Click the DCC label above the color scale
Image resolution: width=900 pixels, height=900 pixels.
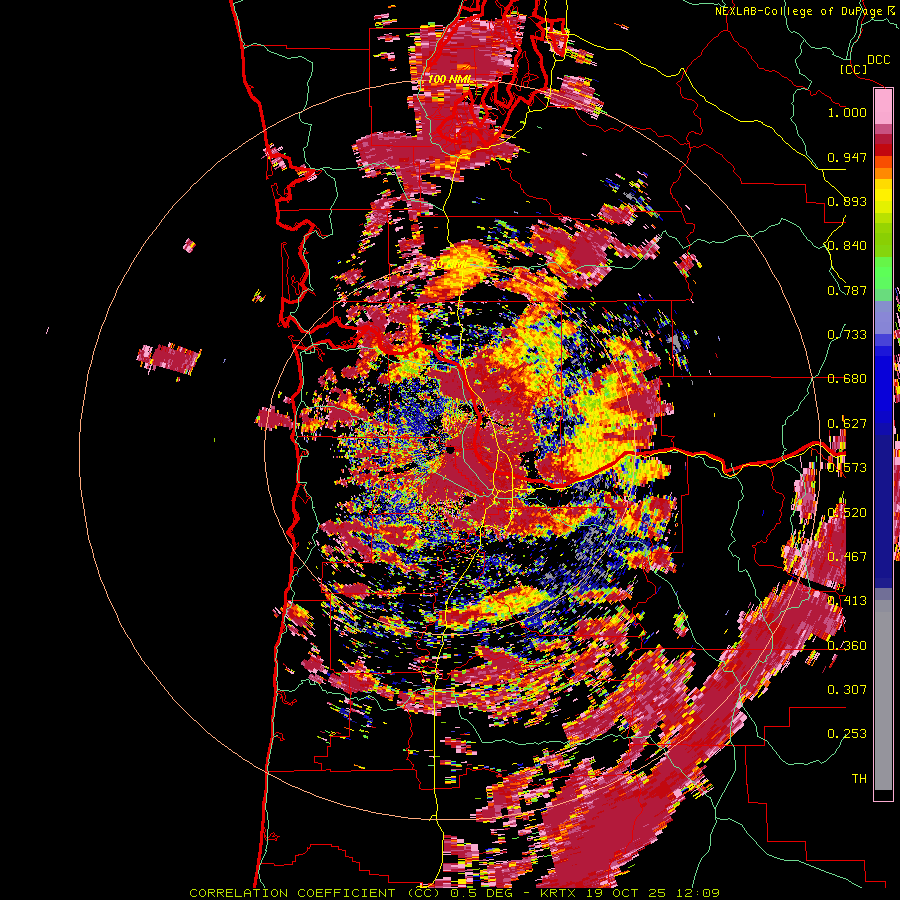pos(878,60)
